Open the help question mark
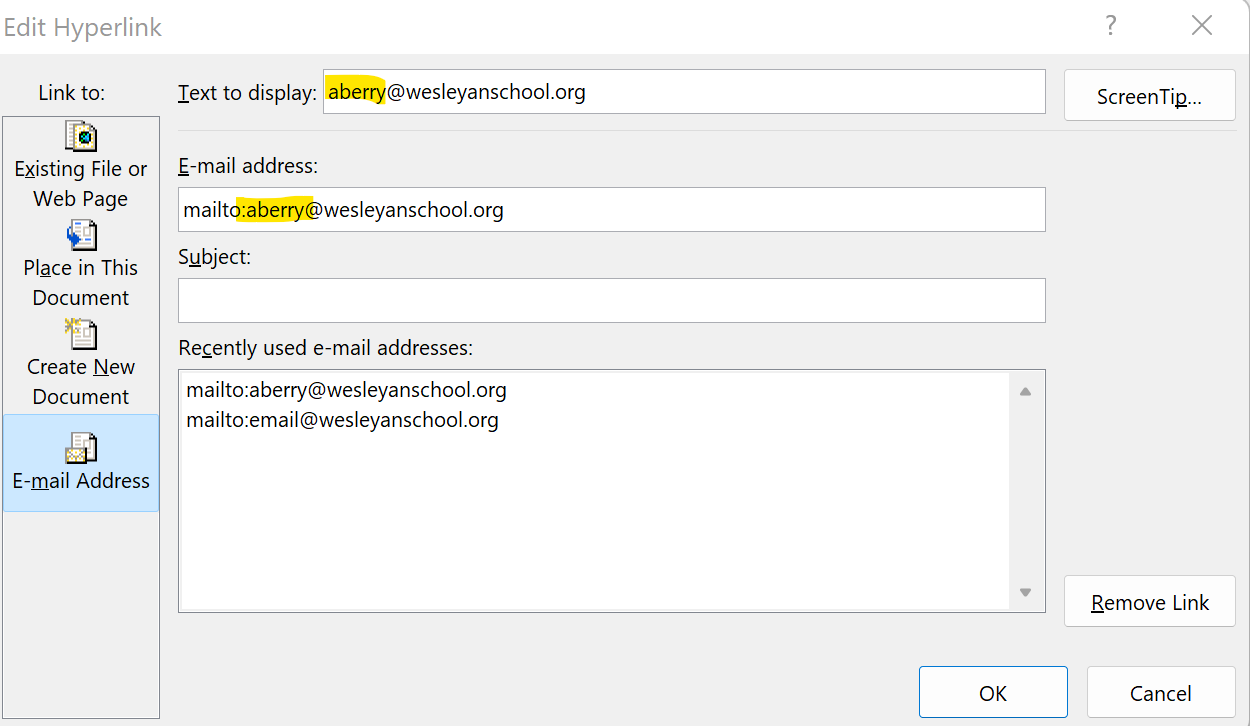Viewport: 1250px width, 726px height. tap(1110, 27)
